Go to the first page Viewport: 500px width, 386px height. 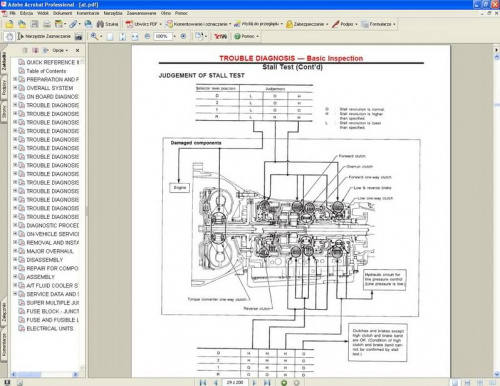tap(203, 382)
